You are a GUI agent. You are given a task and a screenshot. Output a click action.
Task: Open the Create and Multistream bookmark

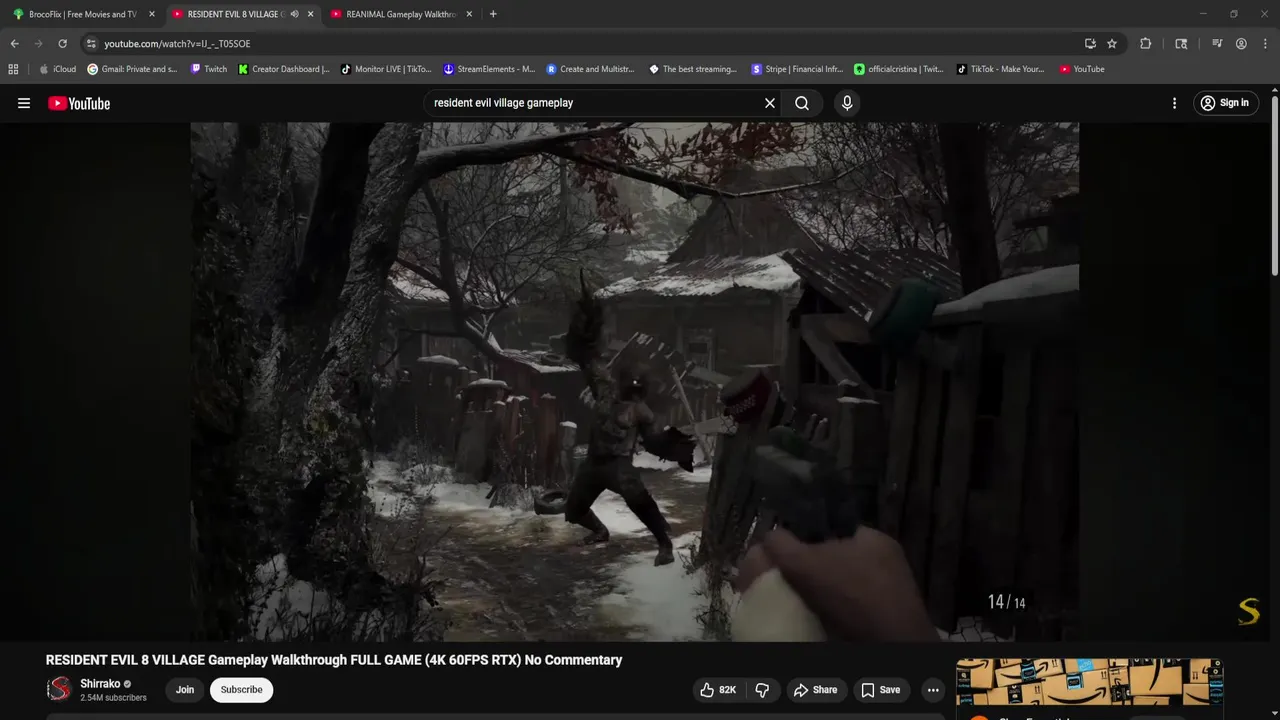(590, 69)
